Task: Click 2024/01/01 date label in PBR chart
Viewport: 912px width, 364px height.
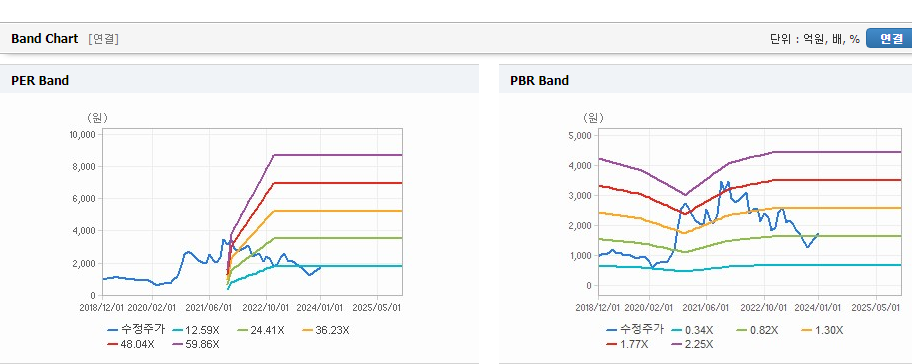Action: (818, 307)
